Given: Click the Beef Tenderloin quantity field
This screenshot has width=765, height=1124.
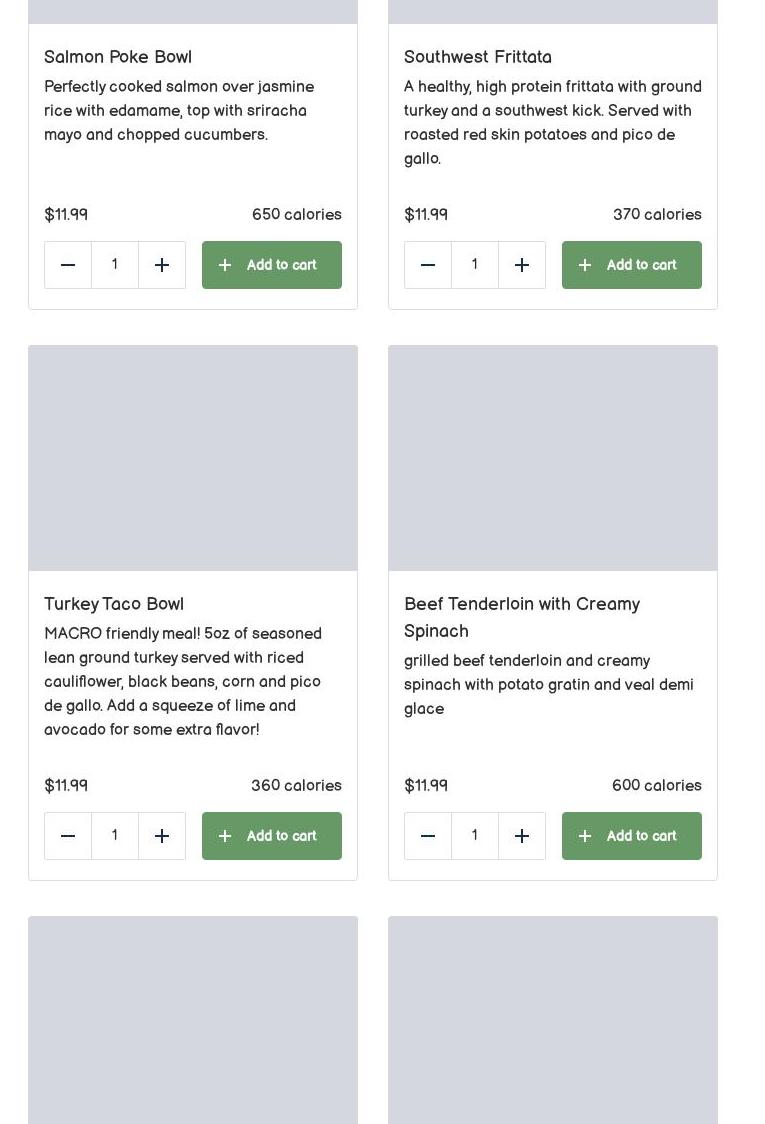Looking at the screenshot, I should point(475,836).
